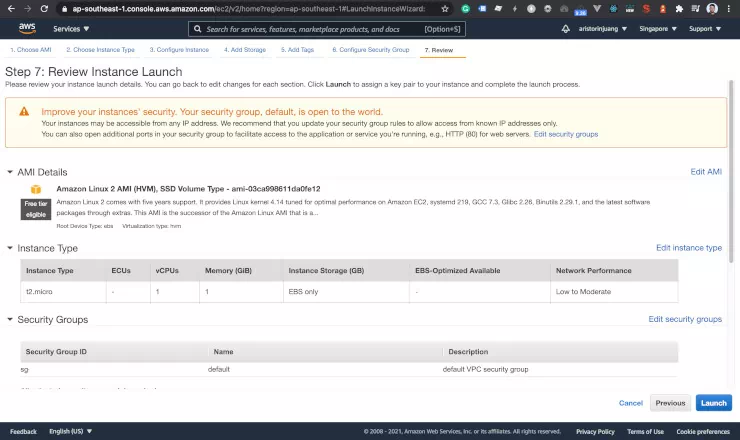Open Cookie preferences in the footer
Viewport: 740px width, 440px height.
[703, 432]
